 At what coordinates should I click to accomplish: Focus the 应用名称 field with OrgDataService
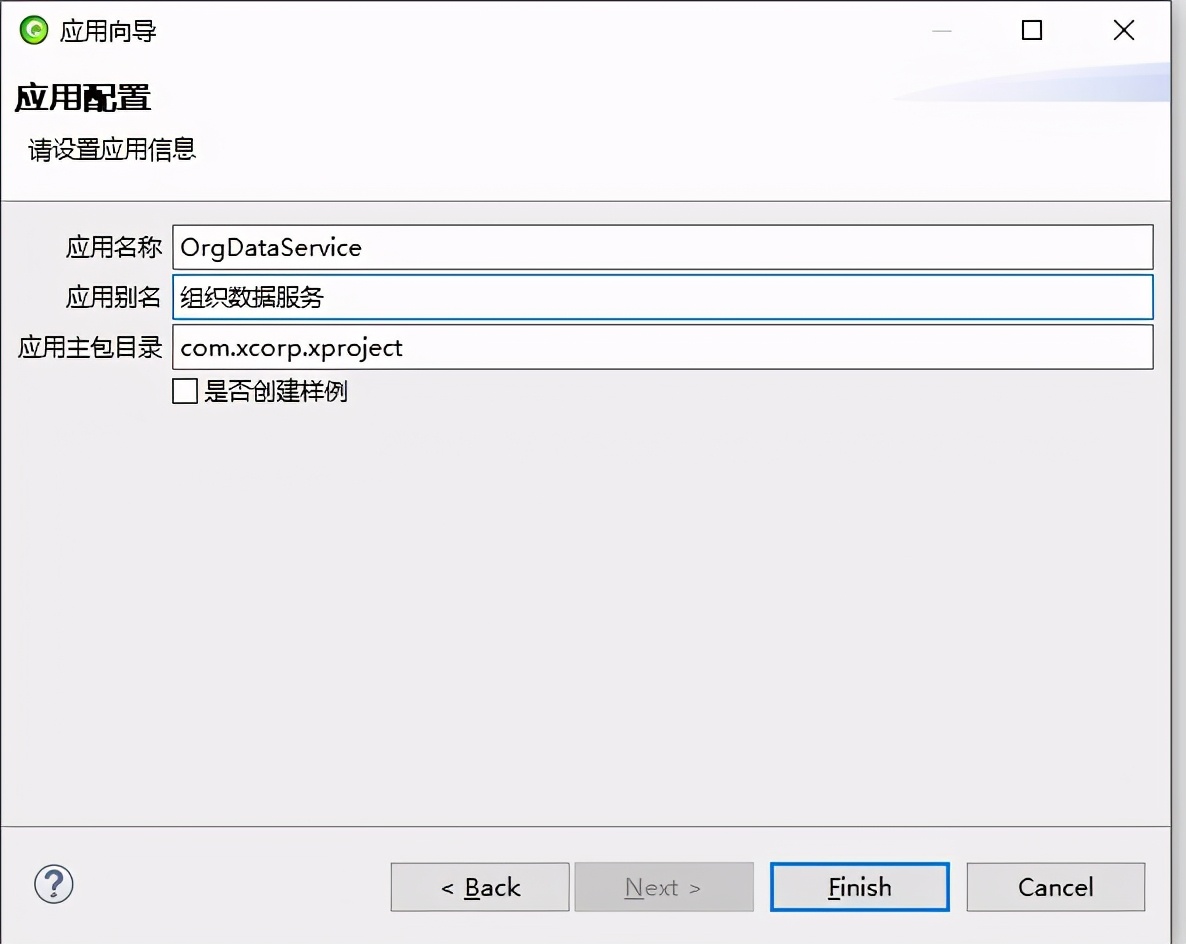tap(663, 247)
